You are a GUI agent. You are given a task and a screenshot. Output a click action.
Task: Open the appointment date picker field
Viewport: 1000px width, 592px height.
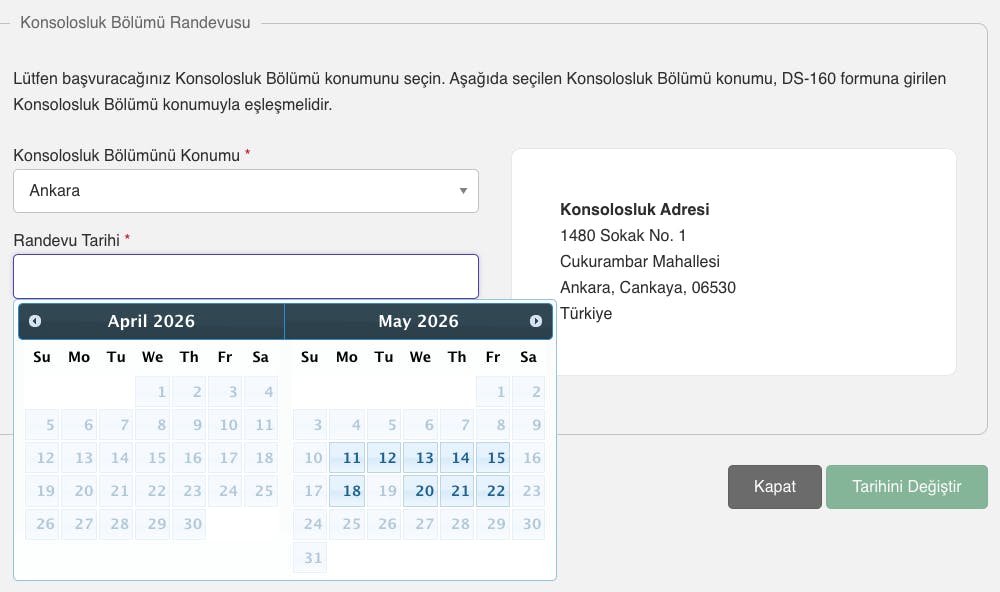point(245,276)
